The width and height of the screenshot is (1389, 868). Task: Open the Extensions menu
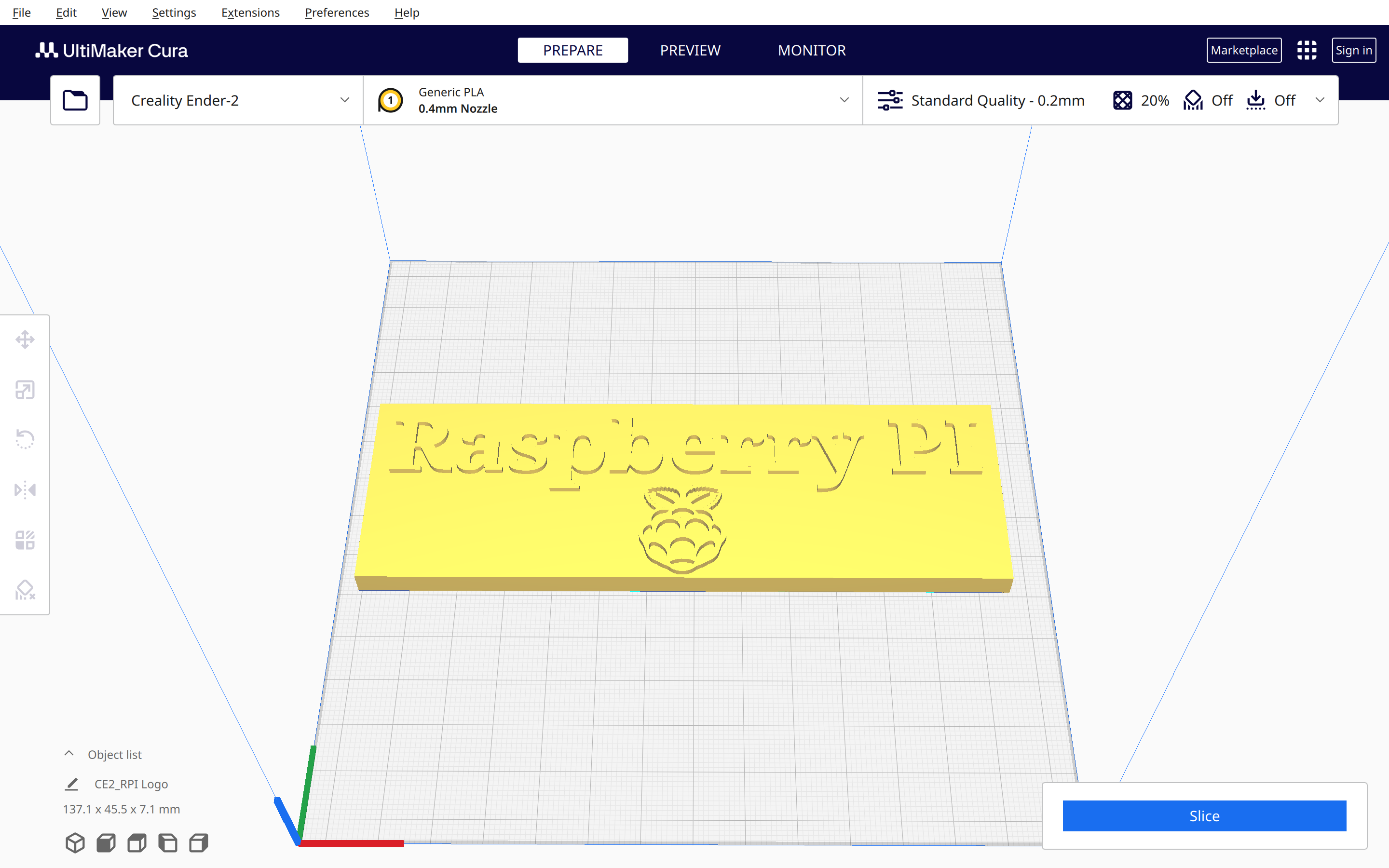(250, 12)
